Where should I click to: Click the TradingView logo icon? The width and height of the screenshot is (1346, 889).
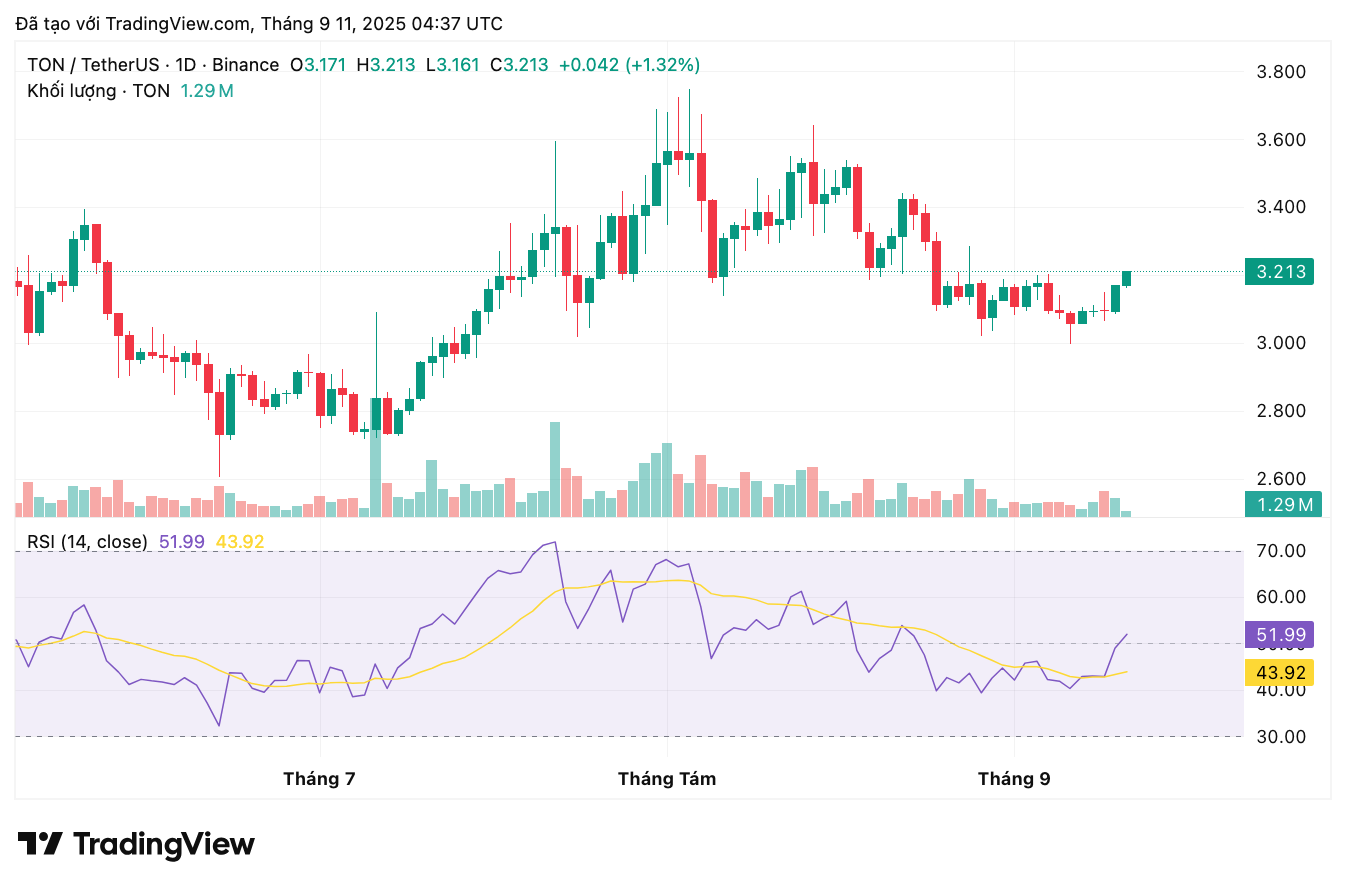pos(41,844)
